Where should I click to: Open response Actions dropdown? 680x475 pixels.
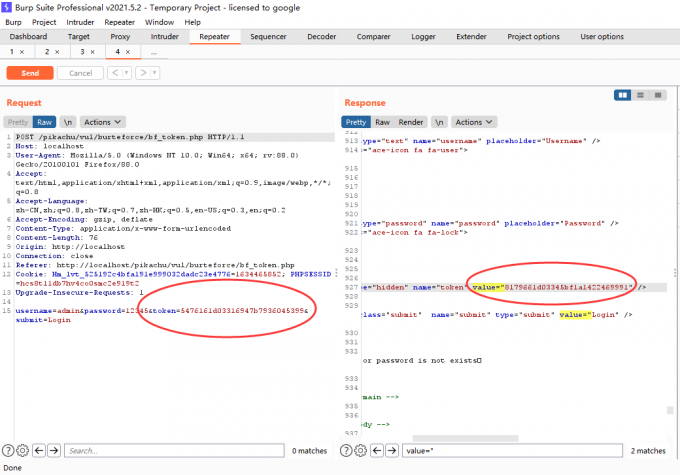[x=474, y=122]
